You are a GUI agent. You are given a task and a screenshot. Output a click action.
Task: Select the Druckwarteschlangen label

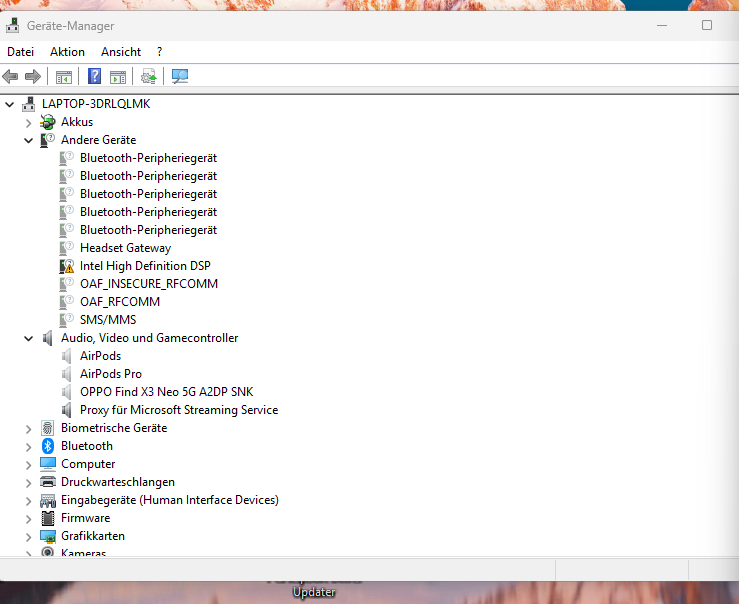118,482
